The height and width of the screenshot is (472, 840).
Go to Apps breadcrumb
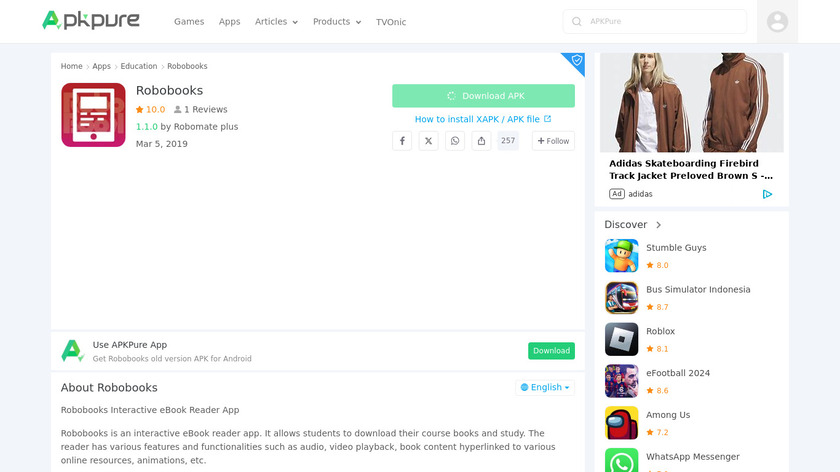(101, 66)
